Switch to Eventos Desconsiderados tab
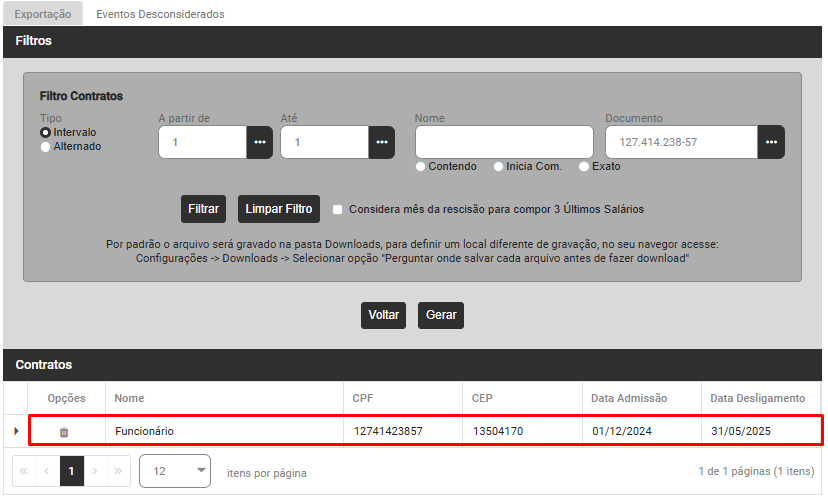The height and width of the screenshot is (497, 828). (x=160, y=14)
